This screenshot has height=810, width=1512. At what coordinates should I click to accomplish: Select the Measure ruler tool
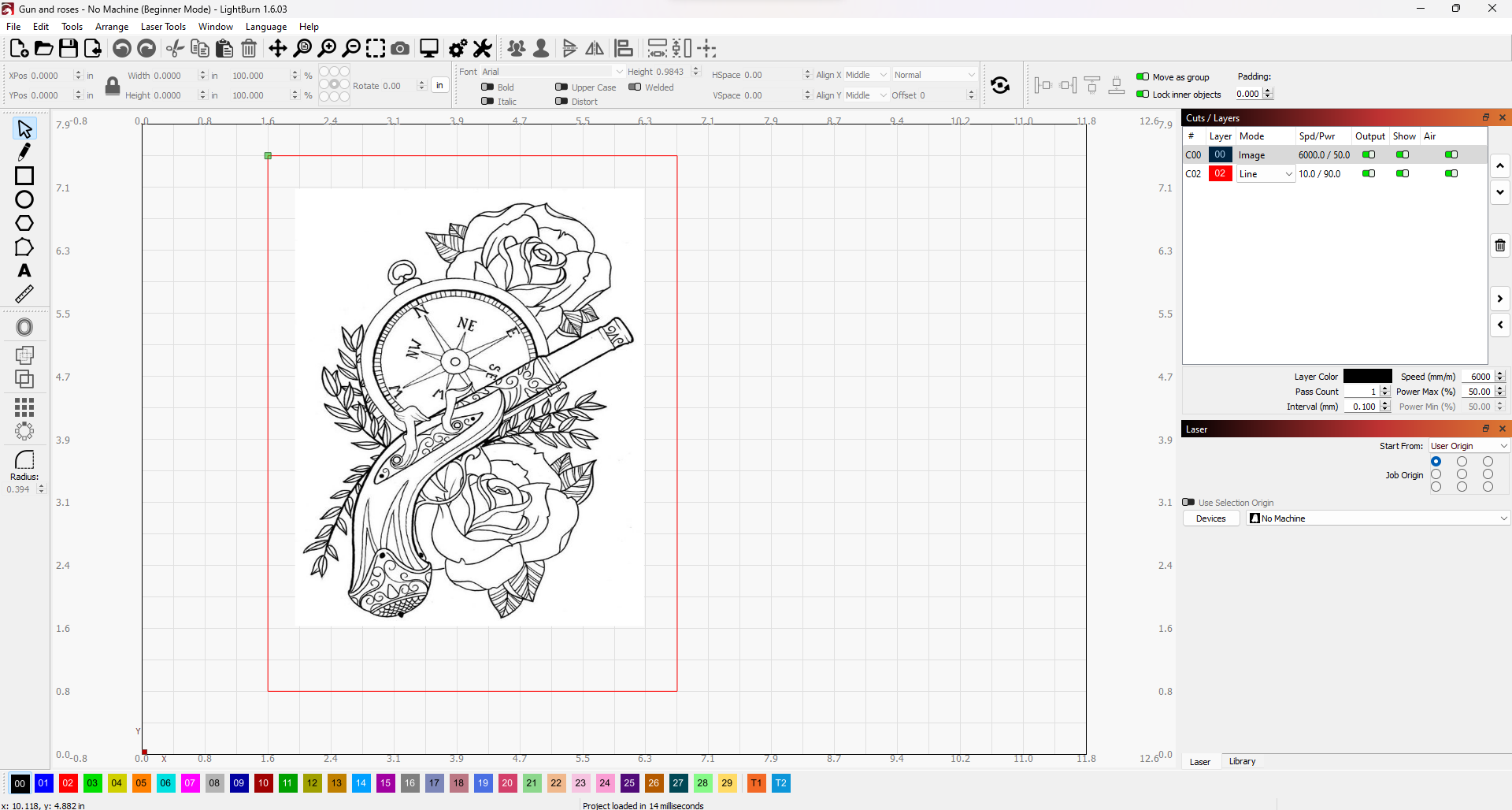(x=24, y=295)
